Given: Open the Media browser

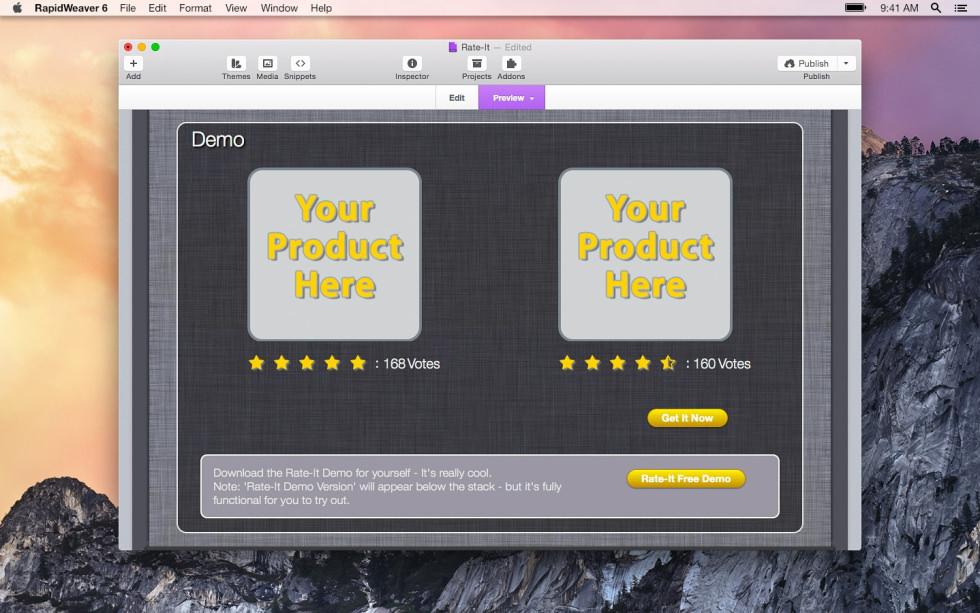Looking at the screenshot, I should click(268, 63).
